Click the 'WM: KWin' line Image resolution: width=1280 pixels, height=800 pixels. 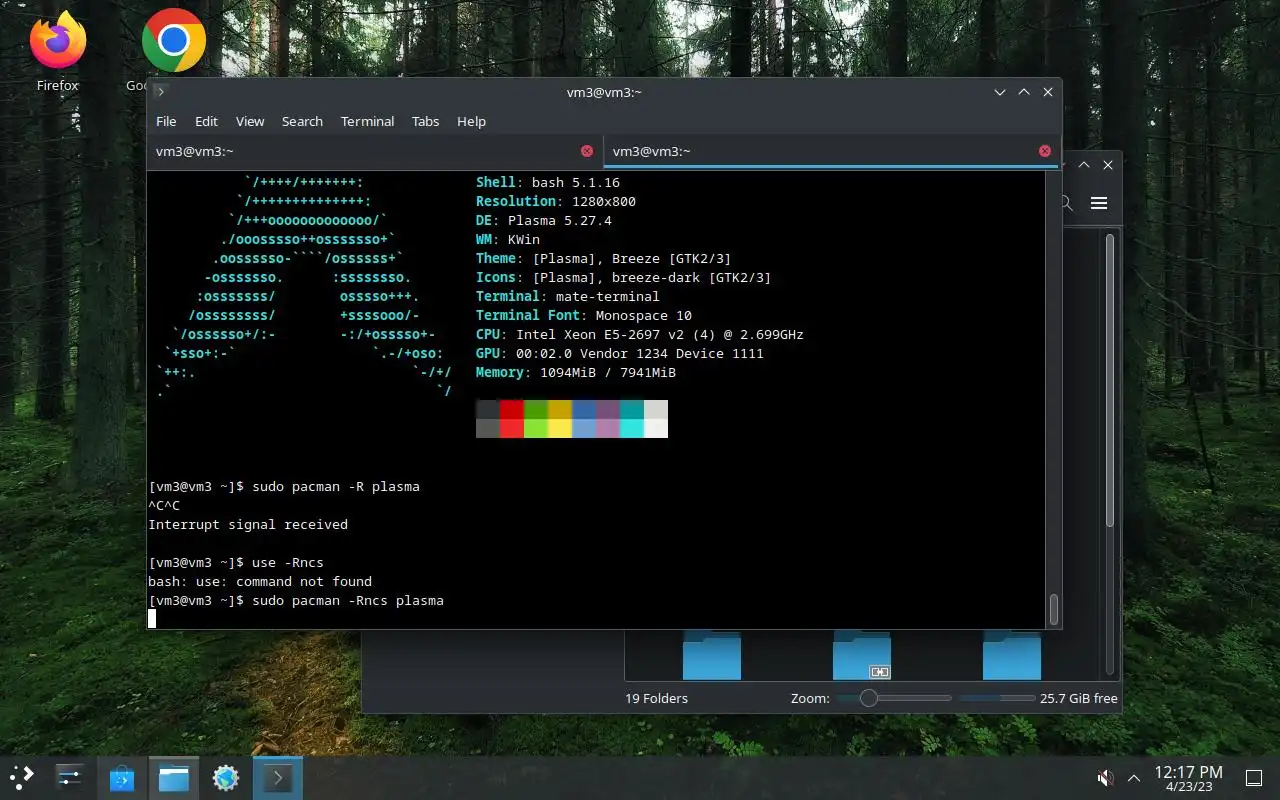point(508,239)
